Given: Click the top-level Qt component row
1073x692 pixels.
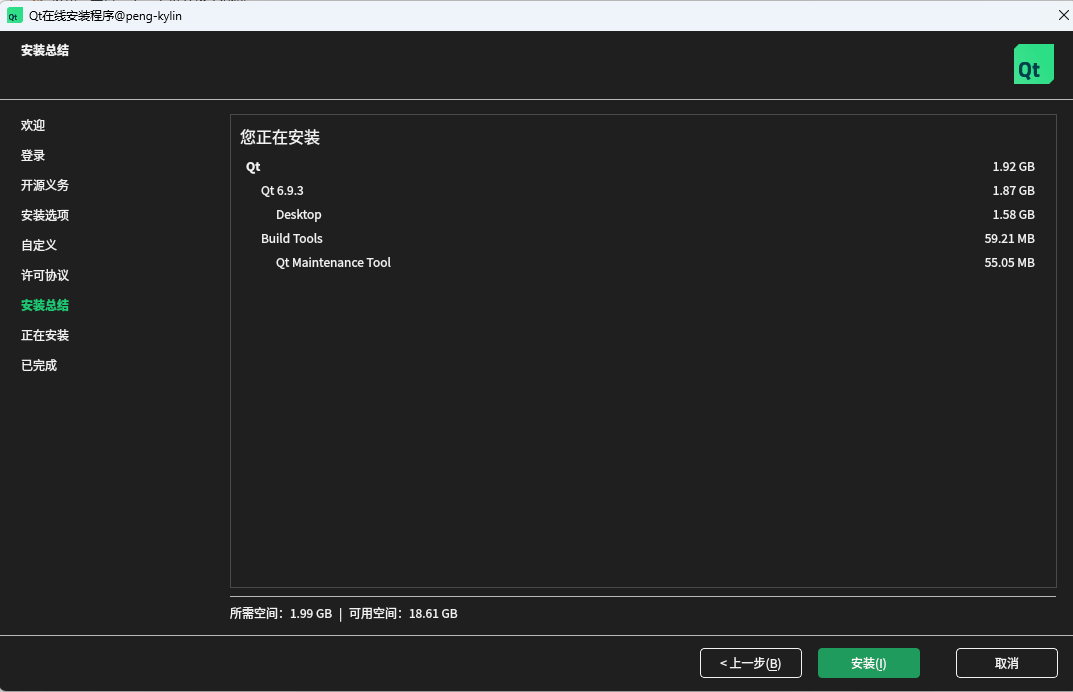Looking at the screenshot, I should tap(641, 166).
